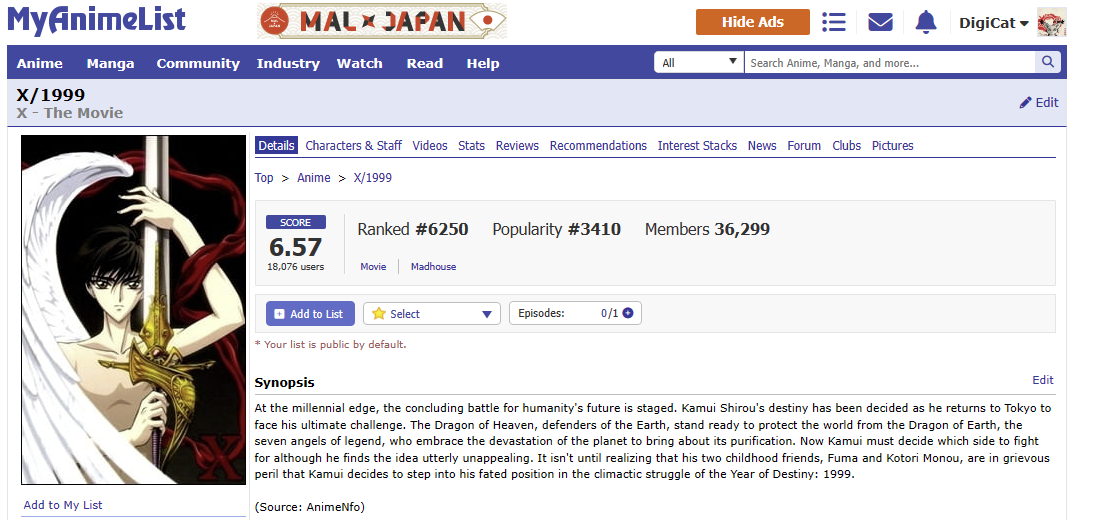Click the X/1999 breadcrumb link

373,178
